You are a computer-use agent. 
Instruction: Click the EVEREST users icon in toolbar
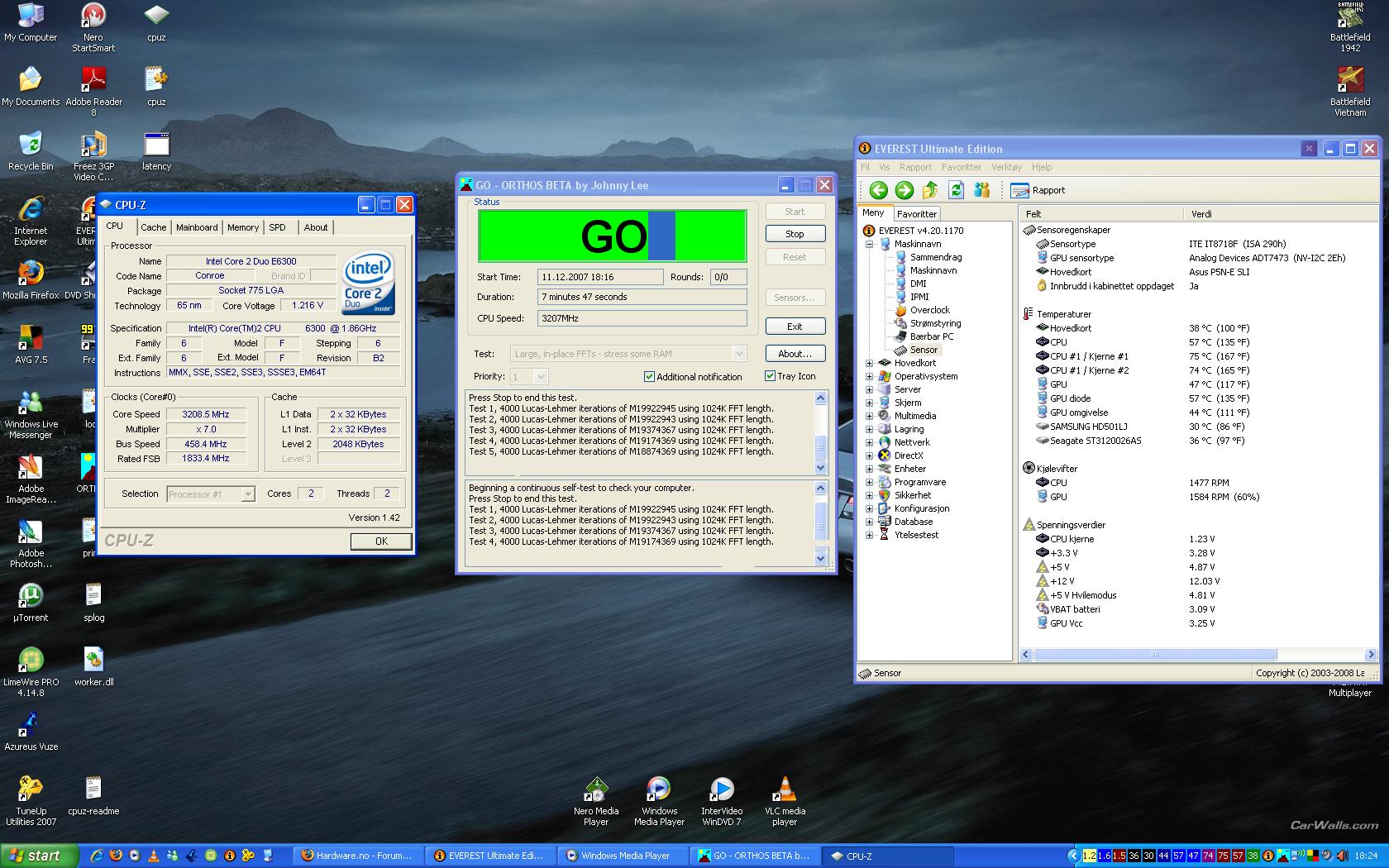tap(981, 190)
